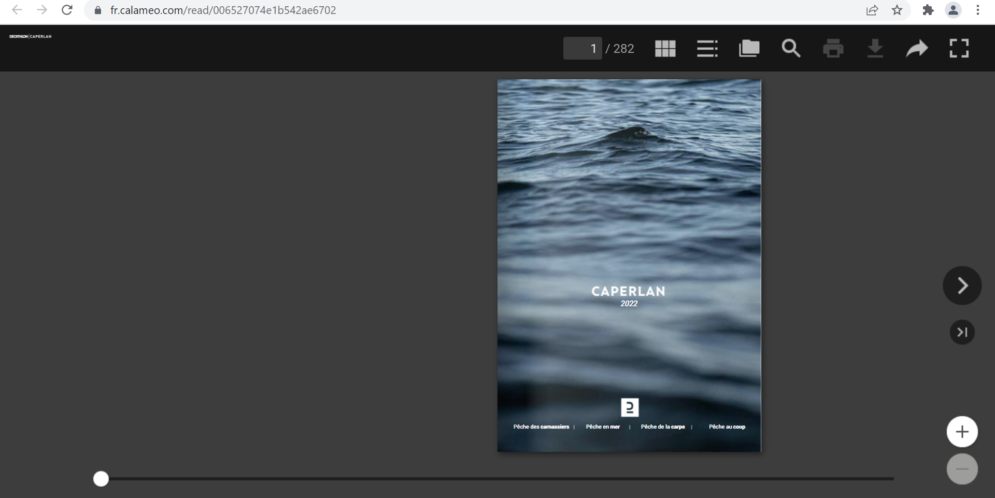This screenshot has height=498, width=995.
Task: Click the CAPERLAN title on the cover
Action: click(628, 291)
